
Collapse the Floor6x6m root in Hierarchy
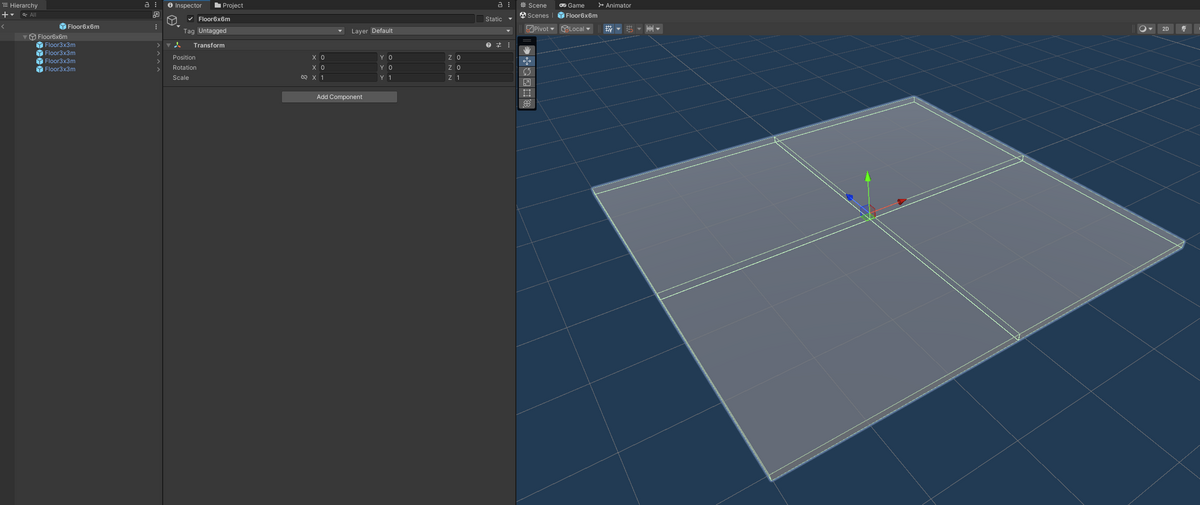pos(25,37)
